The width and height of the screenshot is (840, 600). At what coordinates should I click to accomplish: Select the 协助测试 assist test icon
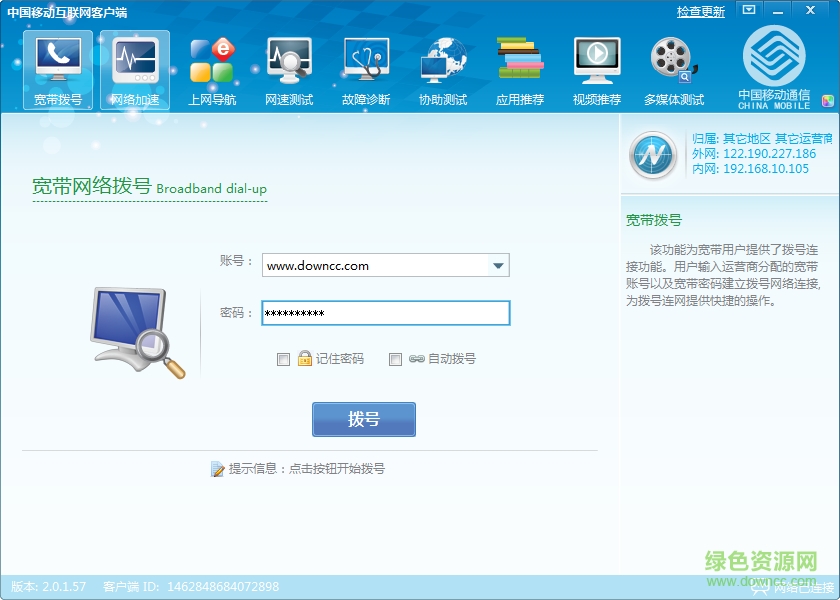[x=442, y=68]
